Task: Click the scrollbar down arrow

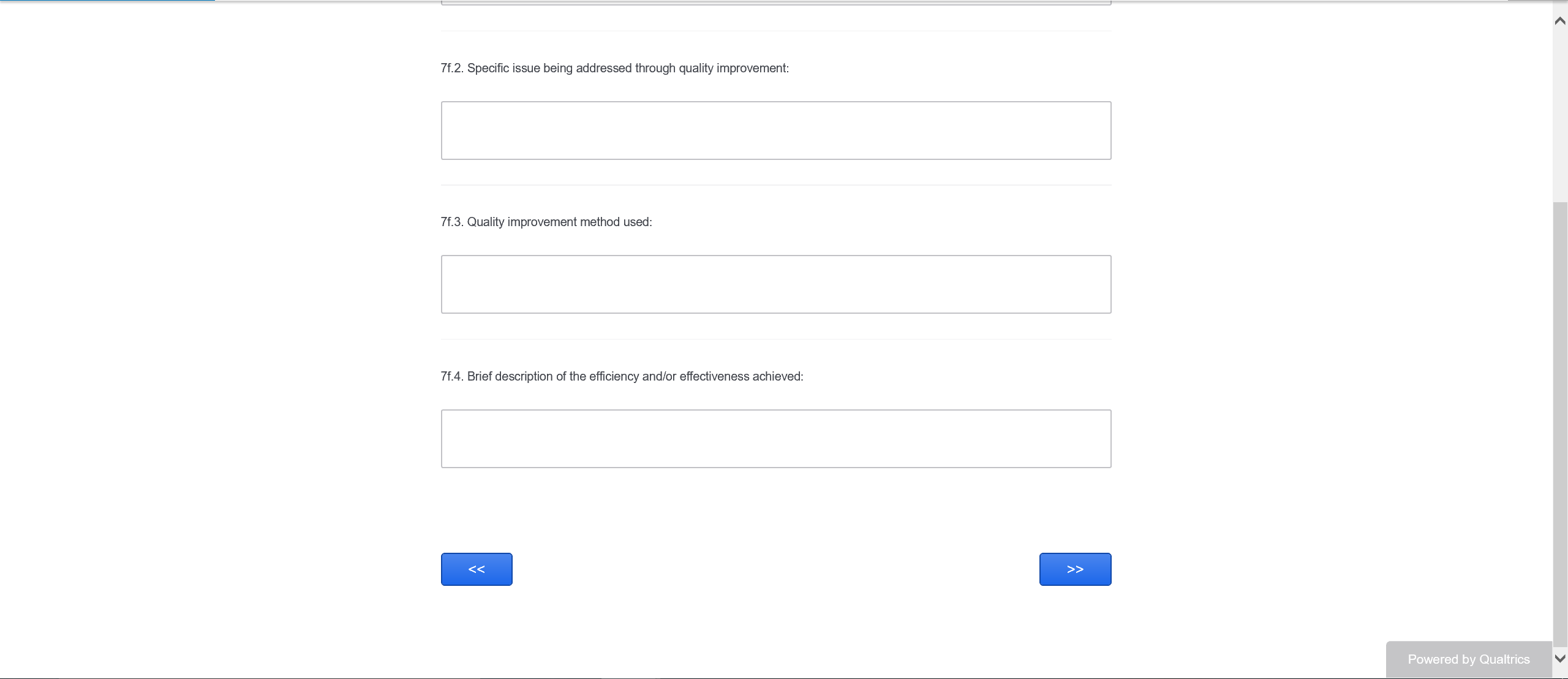Action: pos(1560,659)
